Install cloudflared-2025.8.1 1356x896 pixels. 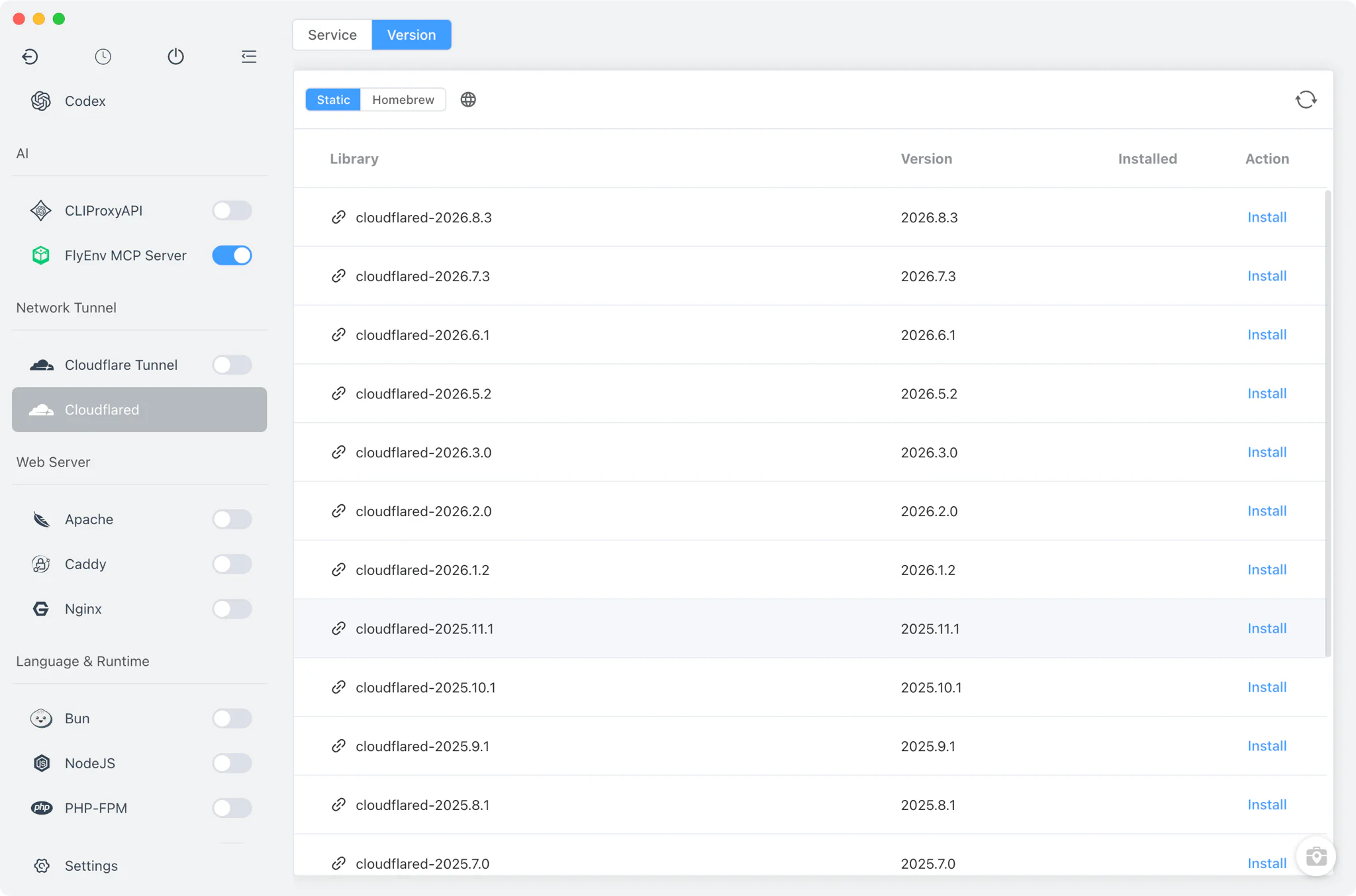click(1267, 805)
